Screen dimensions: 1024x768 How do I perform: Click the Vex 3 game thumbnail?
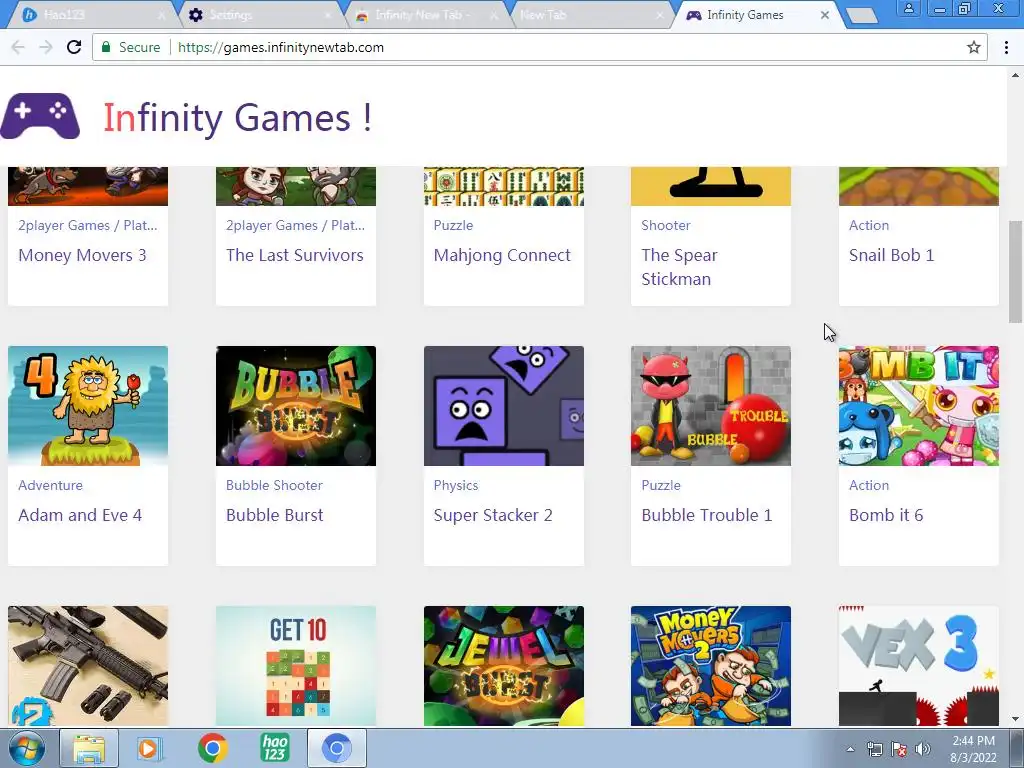[919, 665]
